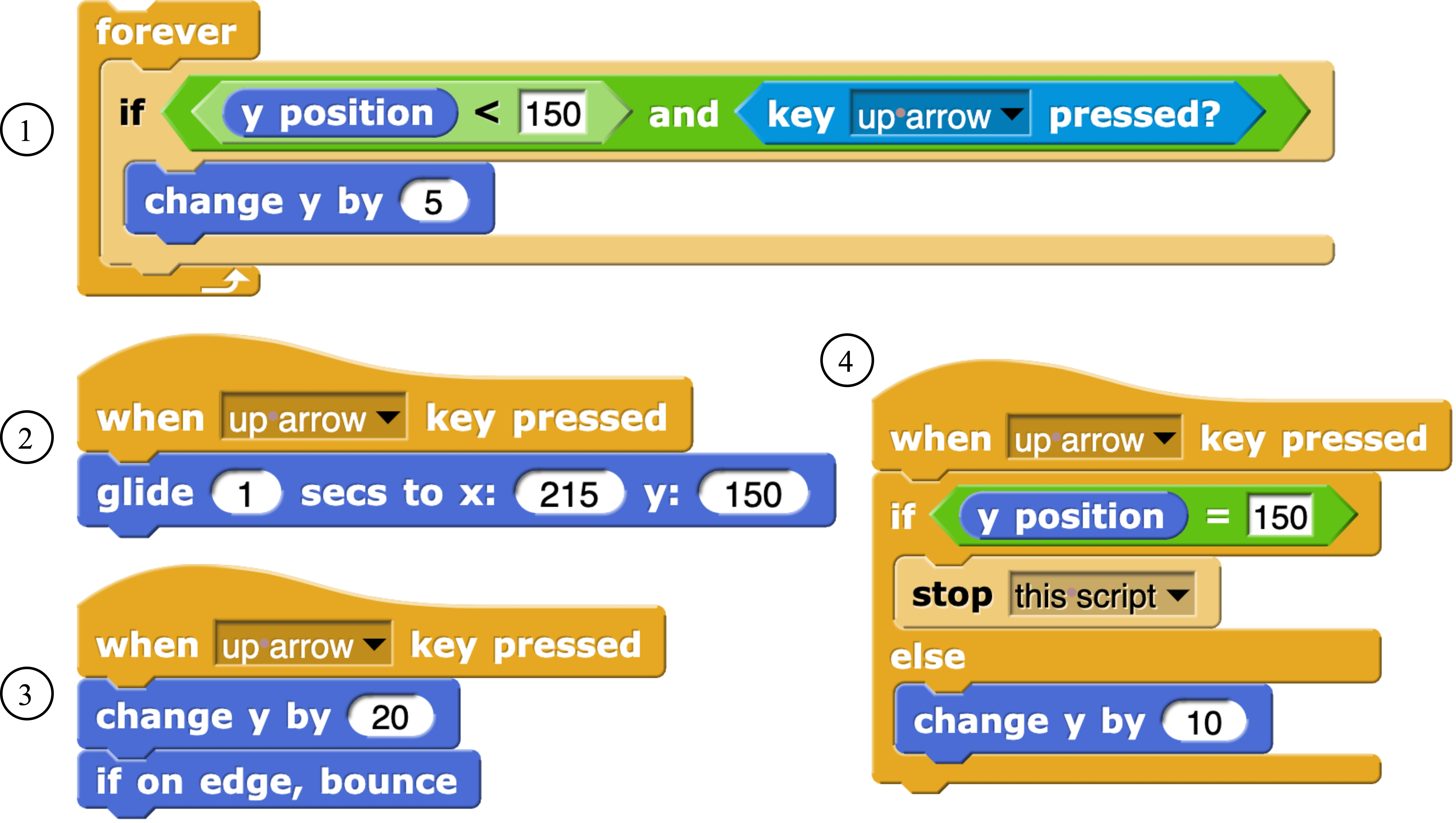Click the circled number 2 label
This screenshot has width=1456, height=823.
27,437
